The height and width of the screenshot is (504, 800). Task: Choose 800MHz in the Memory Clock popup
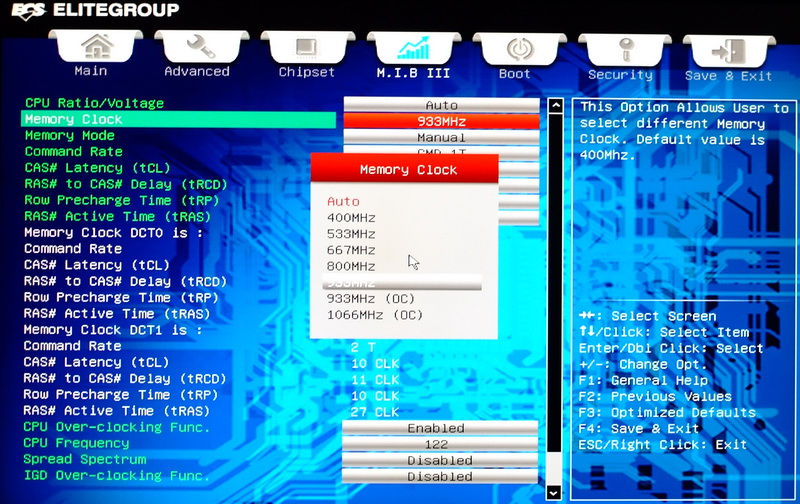point(351,266)
